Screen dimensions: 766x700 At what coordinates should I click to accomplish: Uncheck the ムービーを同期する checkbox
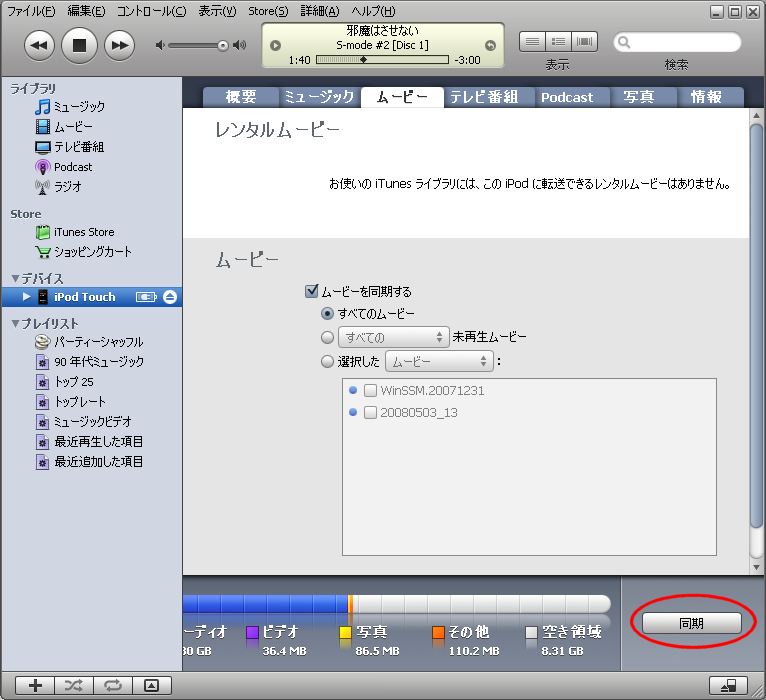pos(311,292)
